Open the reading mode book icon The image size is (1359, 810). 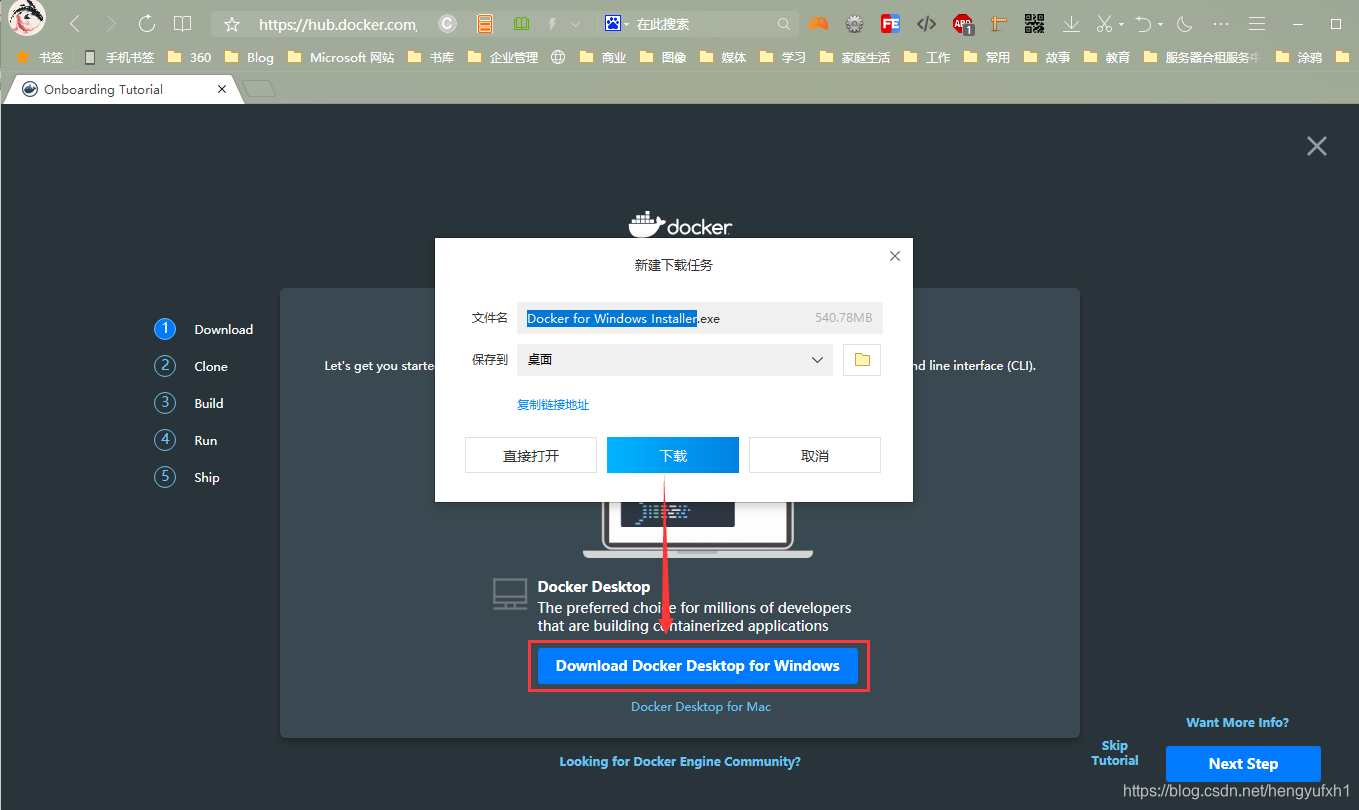point(182,23)
